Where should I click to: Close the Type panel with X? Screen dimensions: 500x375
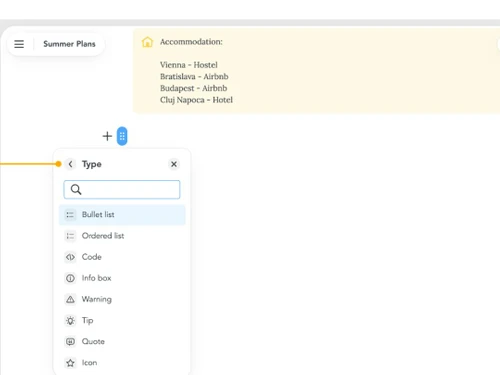coord(174,164)
